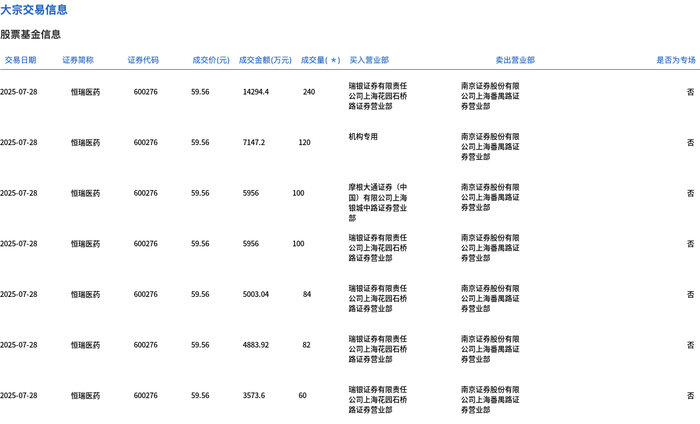Select the volume cell 84
The width and height of the screenshot is (700, 424).
coord(307,294)
